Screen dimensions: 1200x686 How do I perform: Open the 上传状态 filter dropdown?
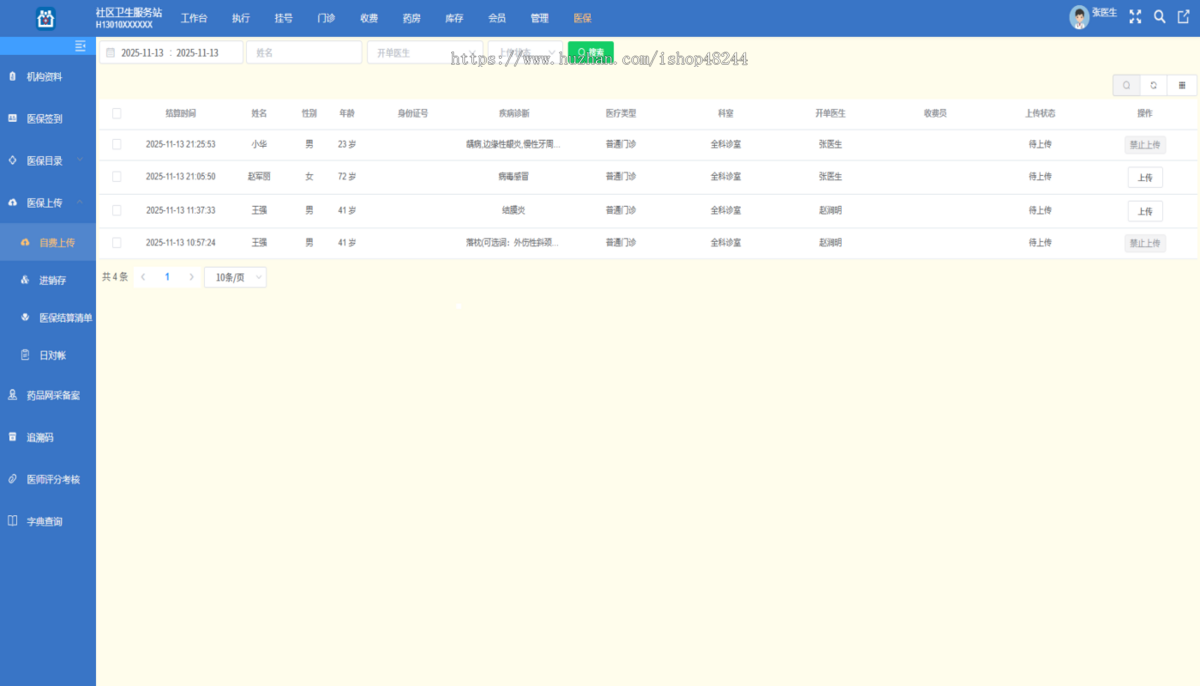tap(525, 52)
